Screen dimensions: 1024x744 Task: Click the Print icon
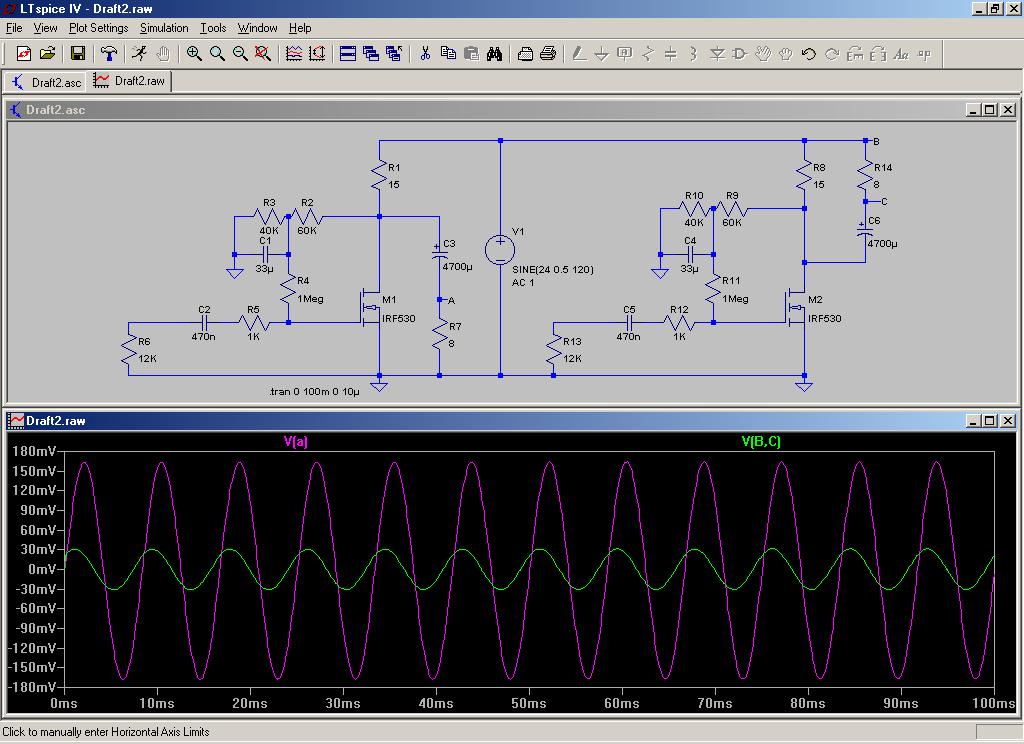pos(548,54)
